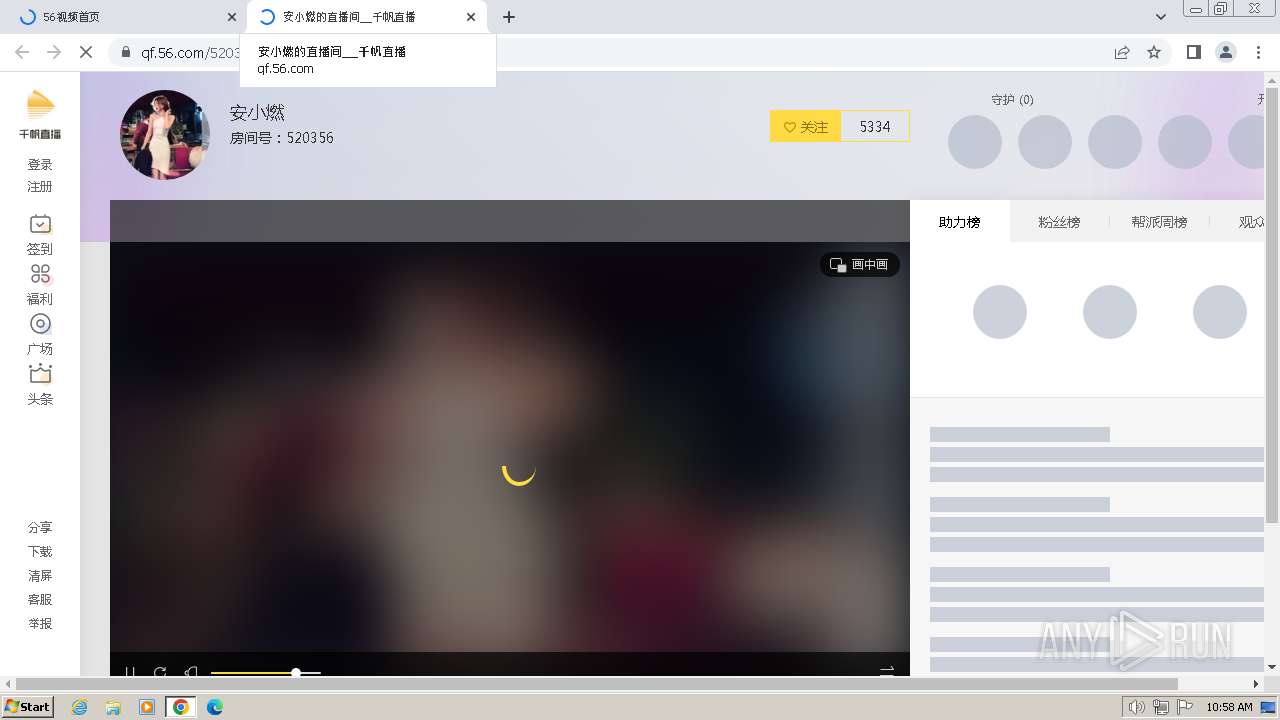Click 下载 download in sidebar
Screen dimensions: 1280x720
(40, 551)
